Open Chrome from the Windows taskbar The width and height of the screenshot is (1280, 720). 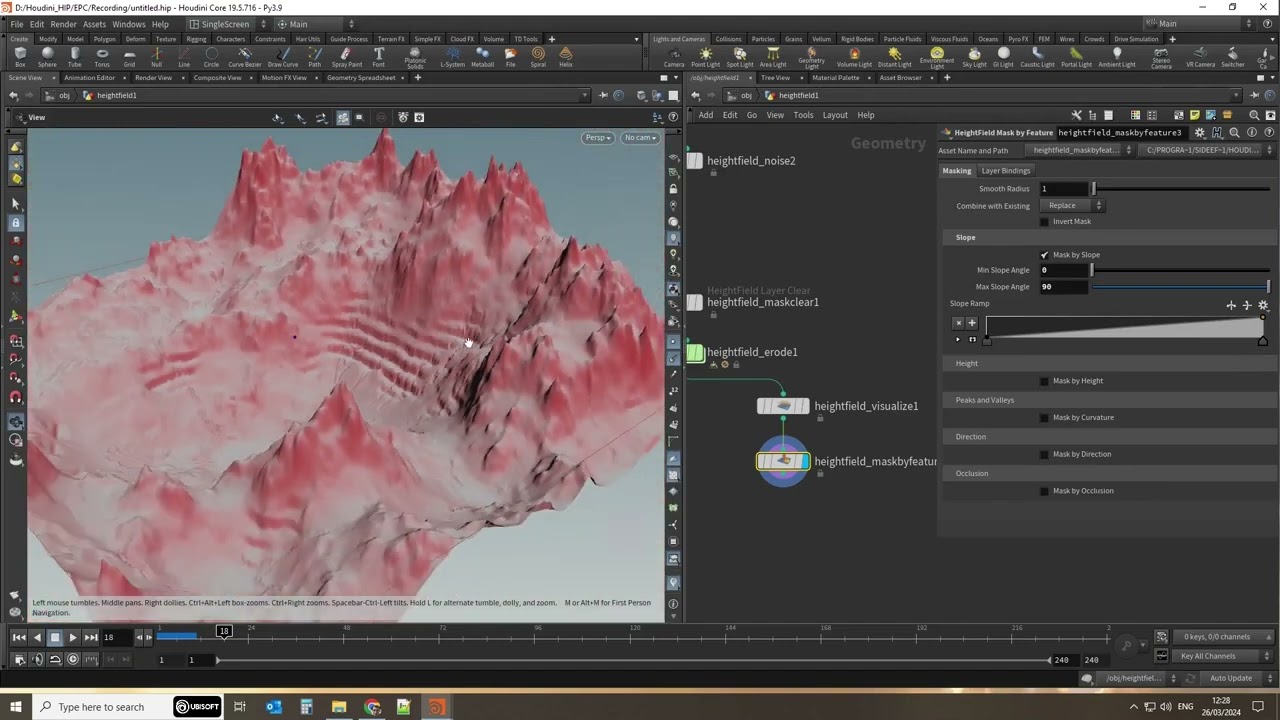(x=372, y=707)
